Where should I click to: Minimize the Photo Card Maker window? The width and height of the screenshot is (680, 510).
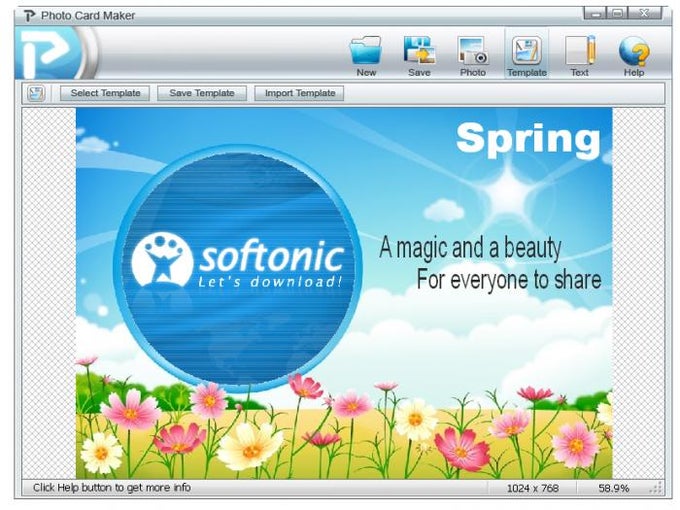coord(596,14)
